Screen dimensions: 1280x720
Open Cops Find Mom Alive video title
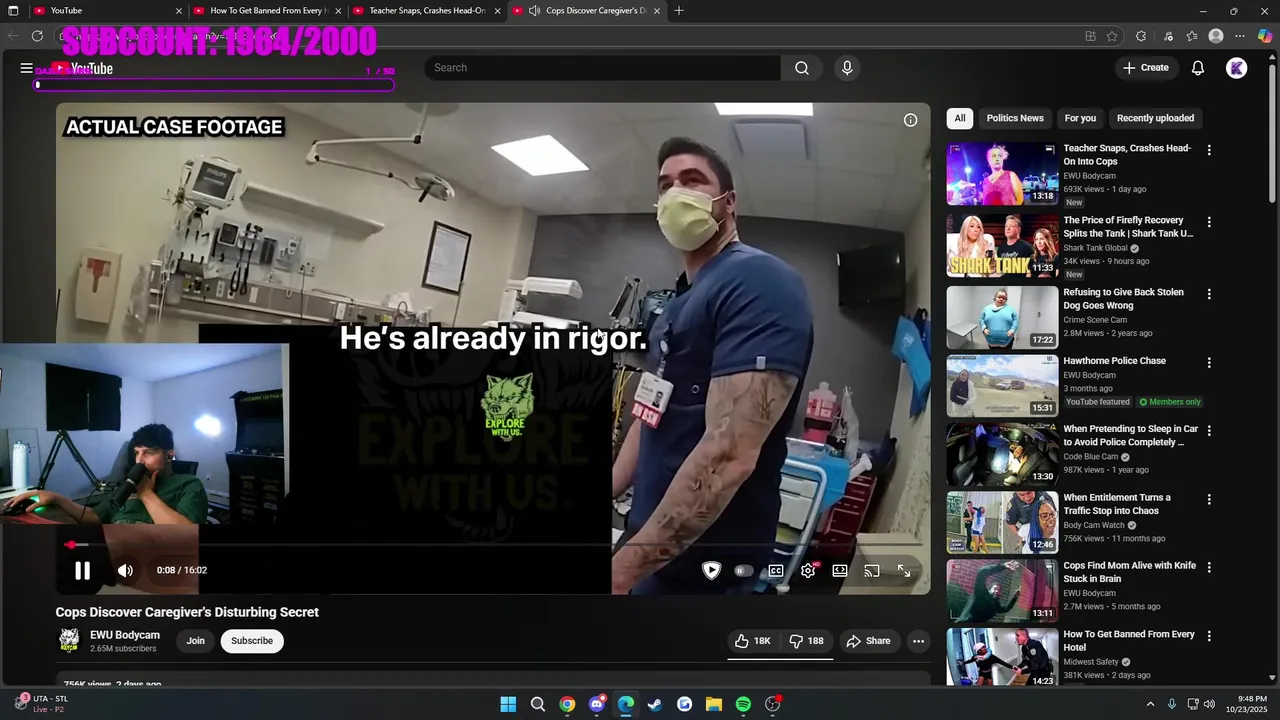click(1129, 572)
